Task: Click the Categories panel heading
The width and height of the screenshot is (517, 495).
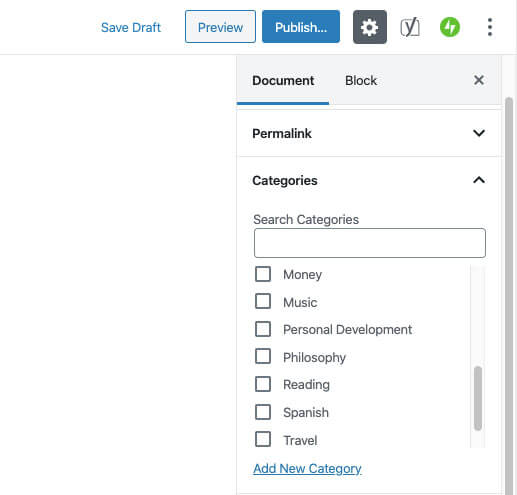Action: pyautogui.click(x=285, y=180)
